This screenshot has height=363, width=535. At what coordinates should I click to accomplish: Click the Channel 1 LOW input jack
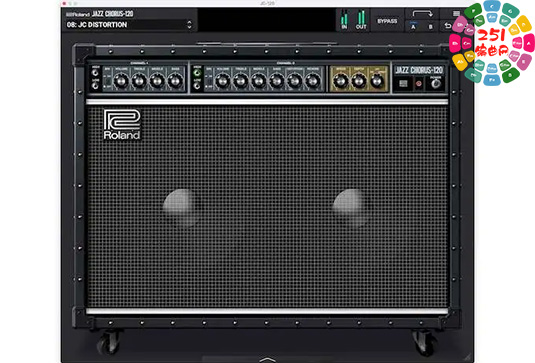pyautogui.click(x=96, y=86)
